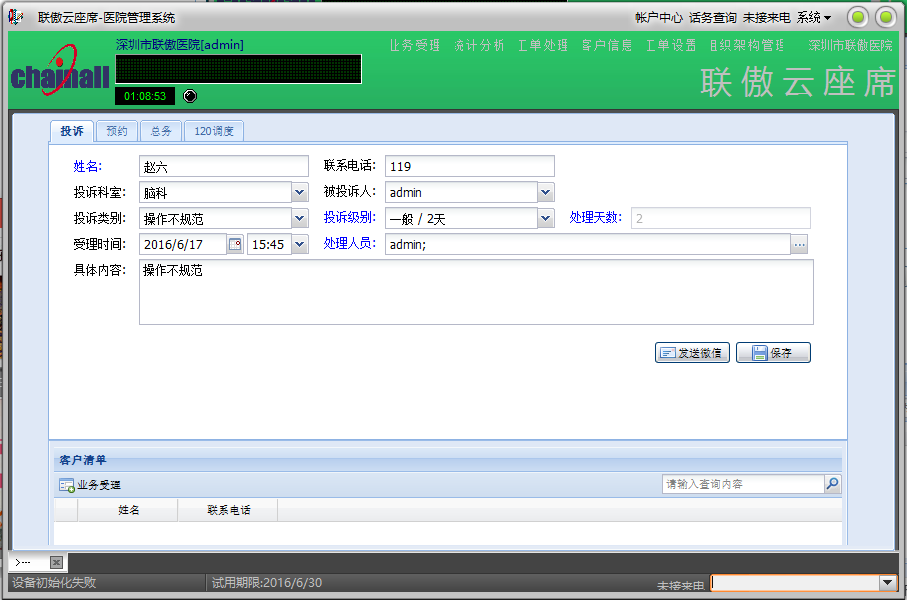Click the round status indicator beside the timer

[191, 96]
